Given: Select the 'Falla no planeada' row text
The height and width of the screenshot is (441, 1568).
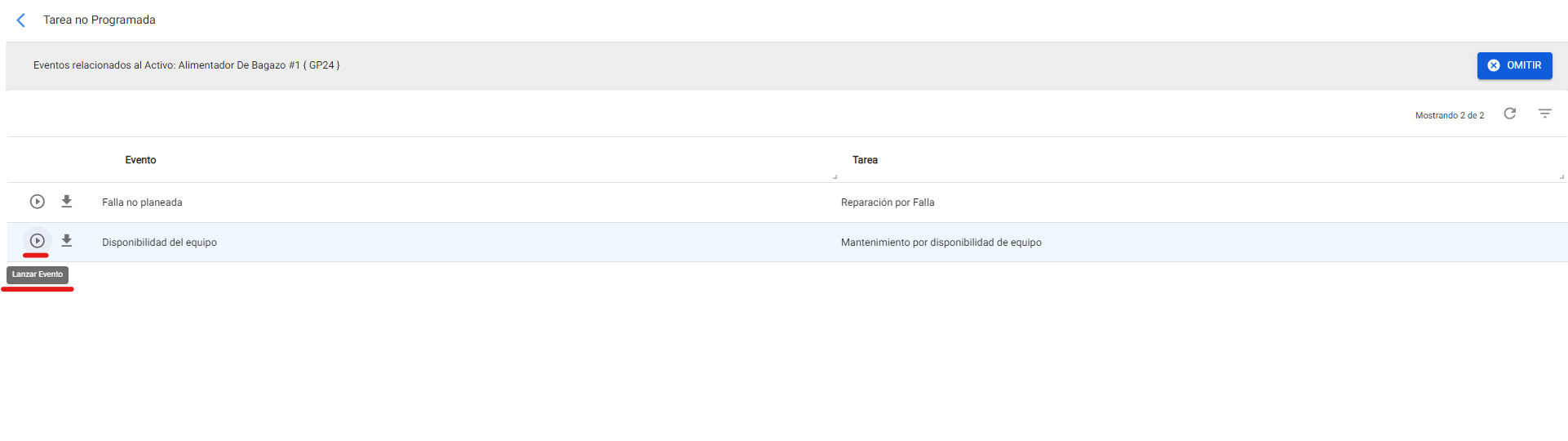Looking at the screenshot, I should 142,203.
